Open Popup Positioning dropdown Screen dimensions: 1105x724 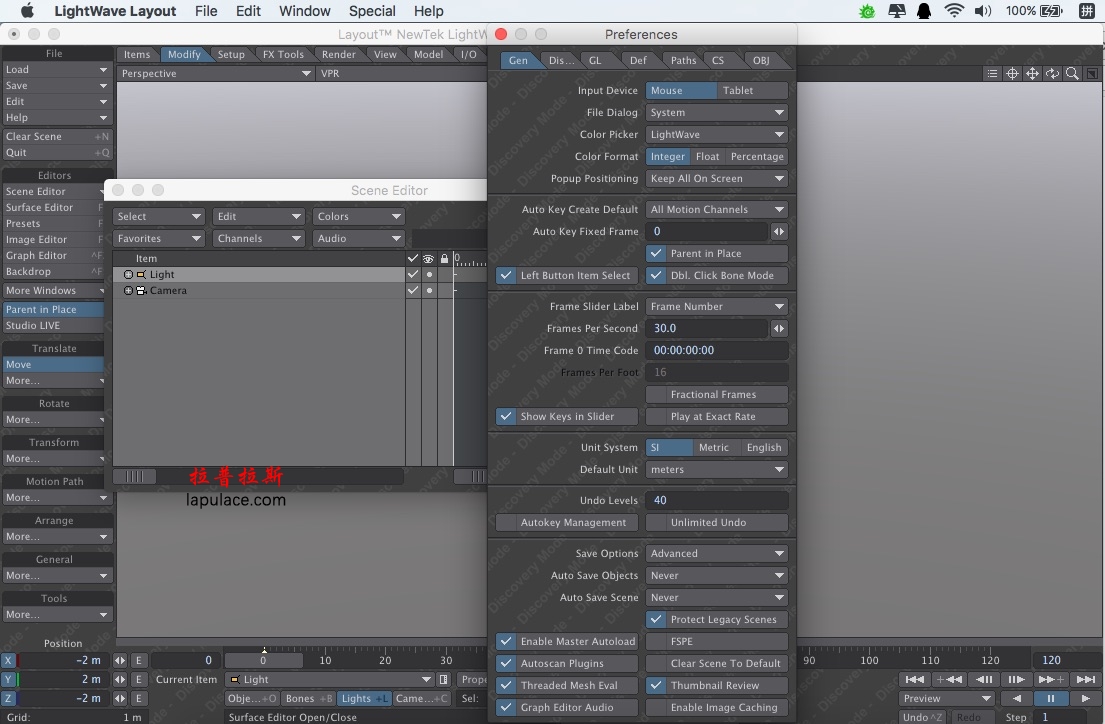[x=717, y=178]
